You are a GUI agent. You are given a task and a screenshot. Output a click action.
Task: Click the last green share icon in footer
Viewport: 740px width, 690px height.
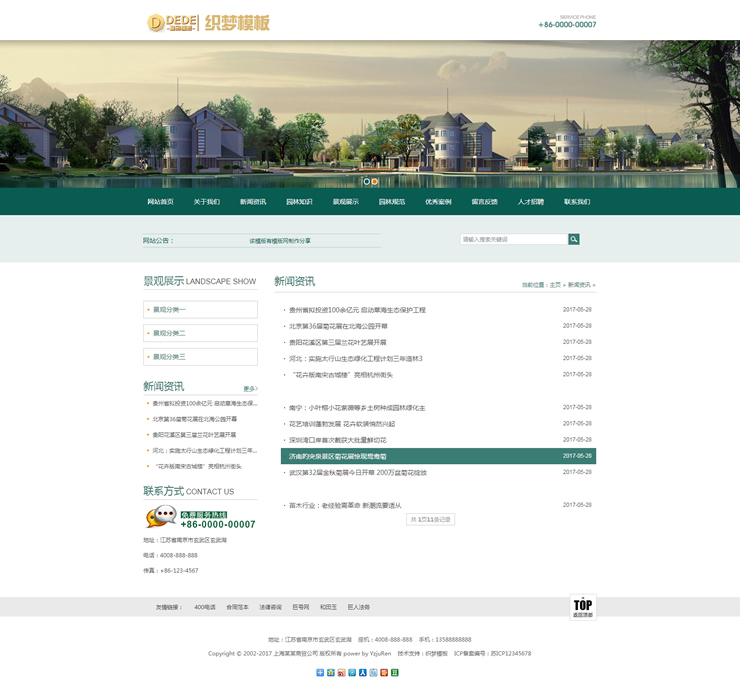[x=395, y=672]
